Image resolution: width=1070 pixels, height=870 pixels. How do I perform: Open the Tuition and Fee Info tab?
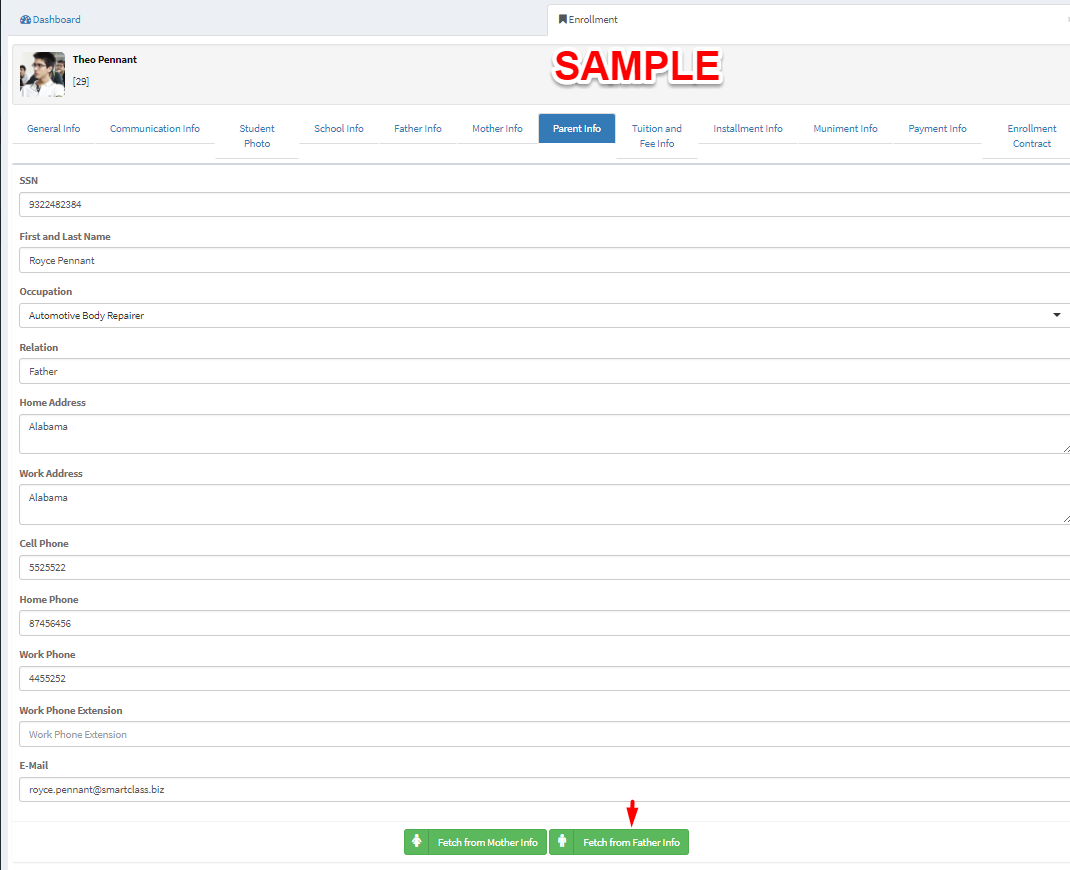[x=657, y=136]
